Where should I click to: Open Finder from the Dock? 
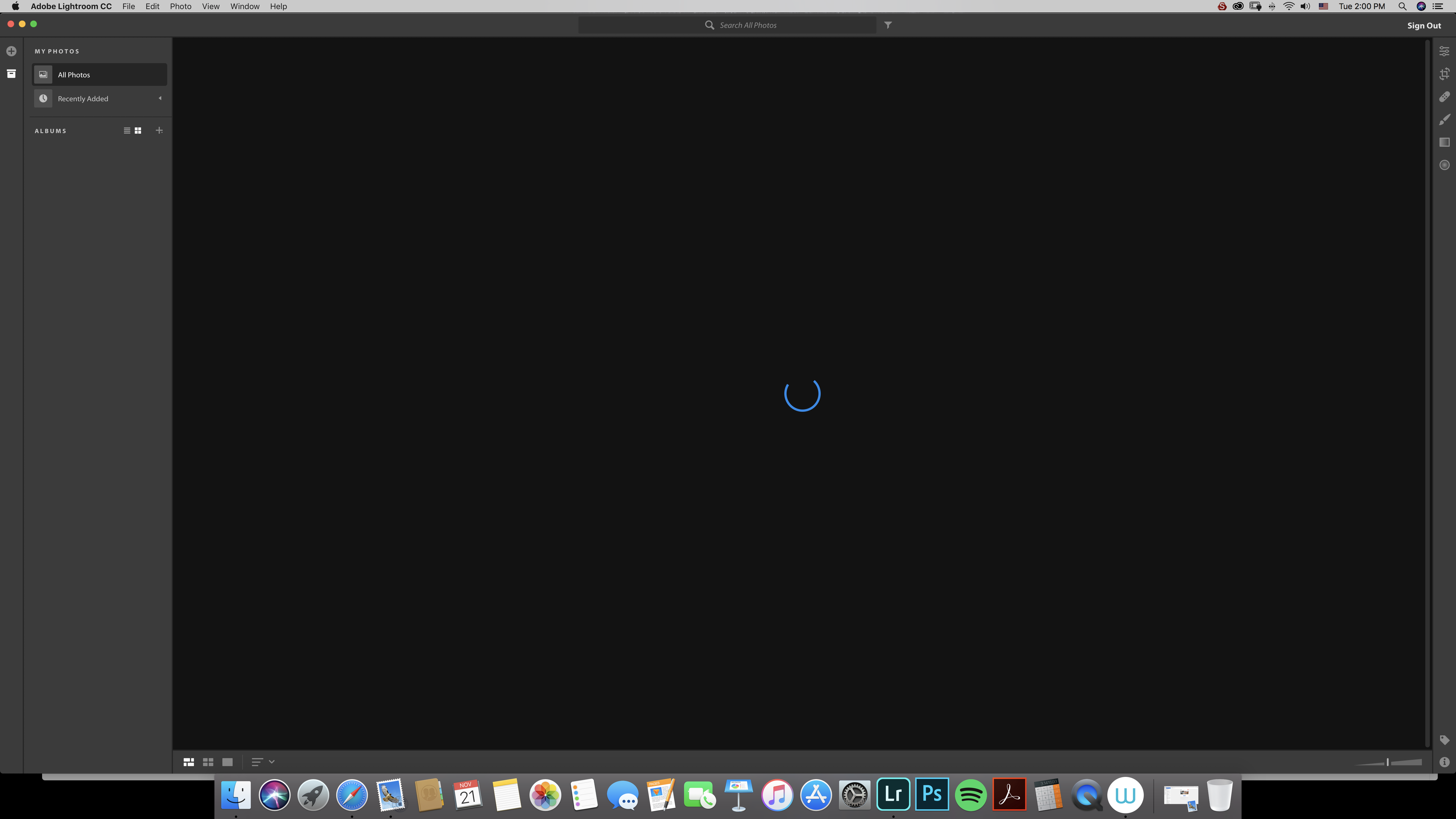(x=236, y=795)
